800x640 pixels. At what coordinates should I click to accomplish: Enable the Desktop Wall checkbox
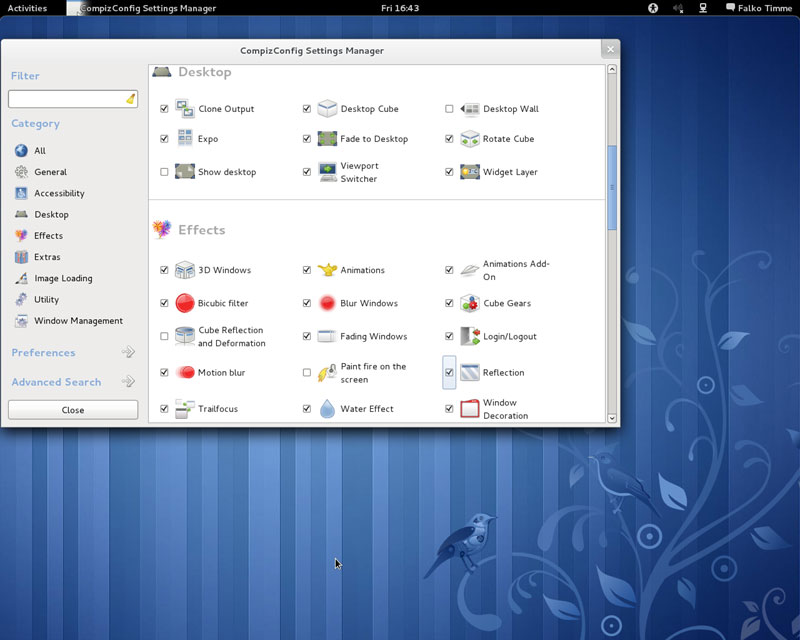click(x=449, y=109)
